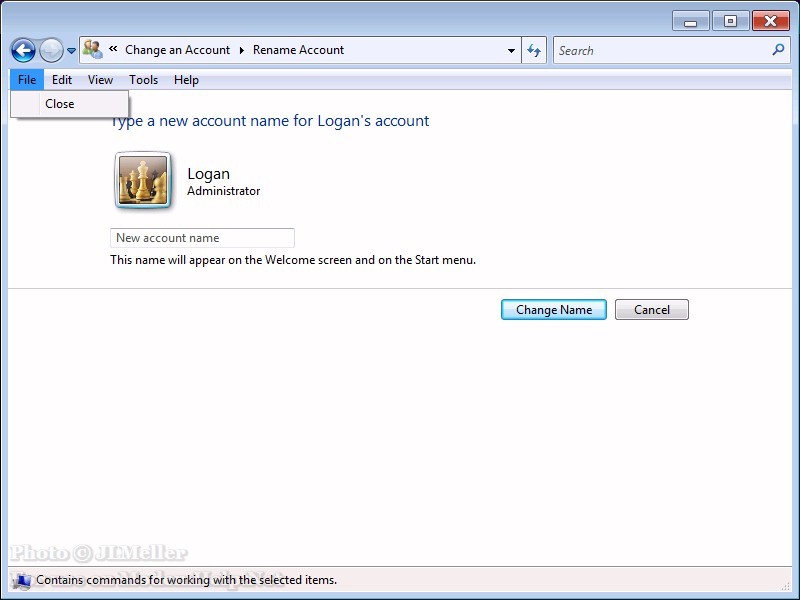Click Logan's chess account picture
Viewport: 800px width, 600px height.
click(143, 180)
